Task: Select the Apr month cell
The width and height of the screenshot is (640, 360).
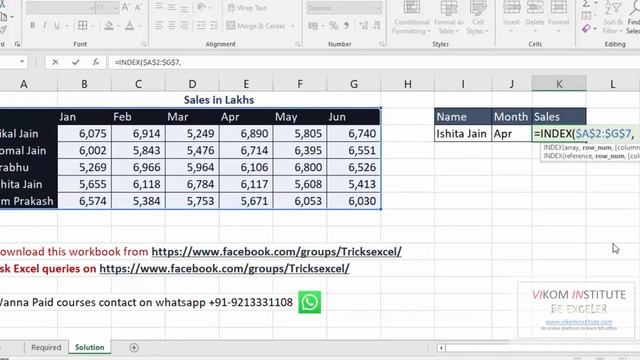Action: pos(512,134)
